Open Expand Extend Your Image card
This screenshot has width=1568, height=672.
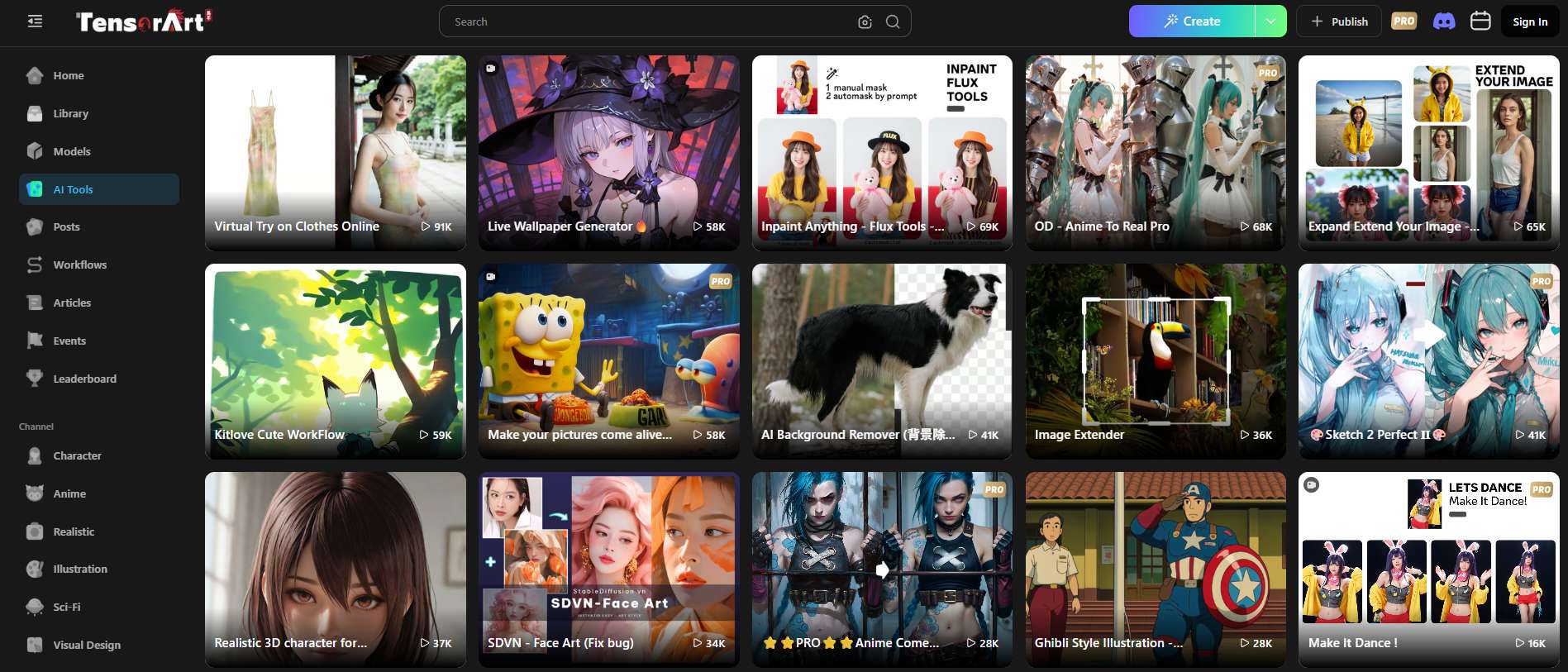click(x=1429, y=153)
